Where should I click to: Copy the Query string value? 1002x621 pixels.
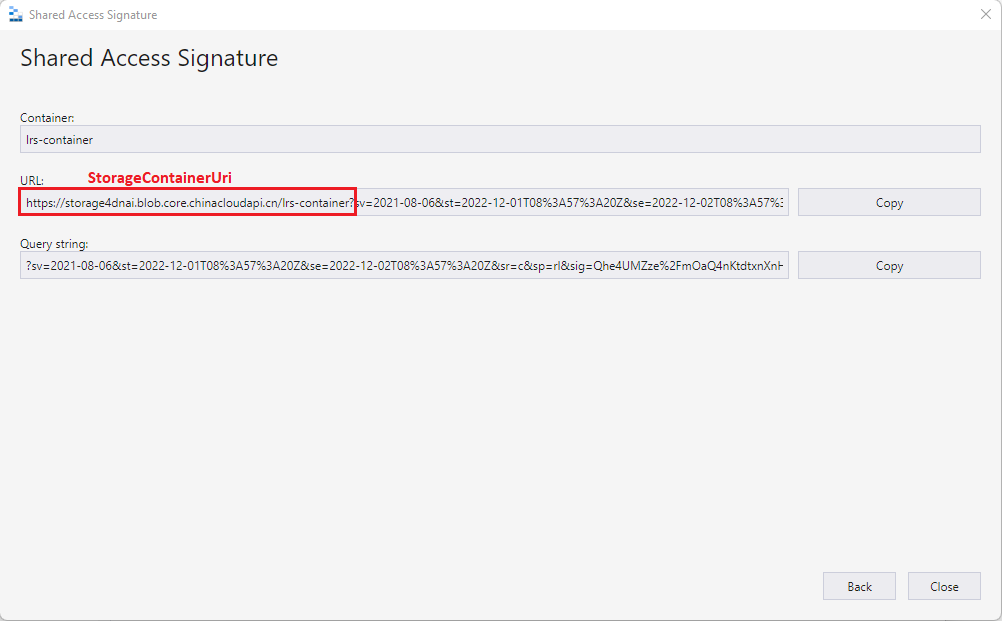(x=889, y=265)
